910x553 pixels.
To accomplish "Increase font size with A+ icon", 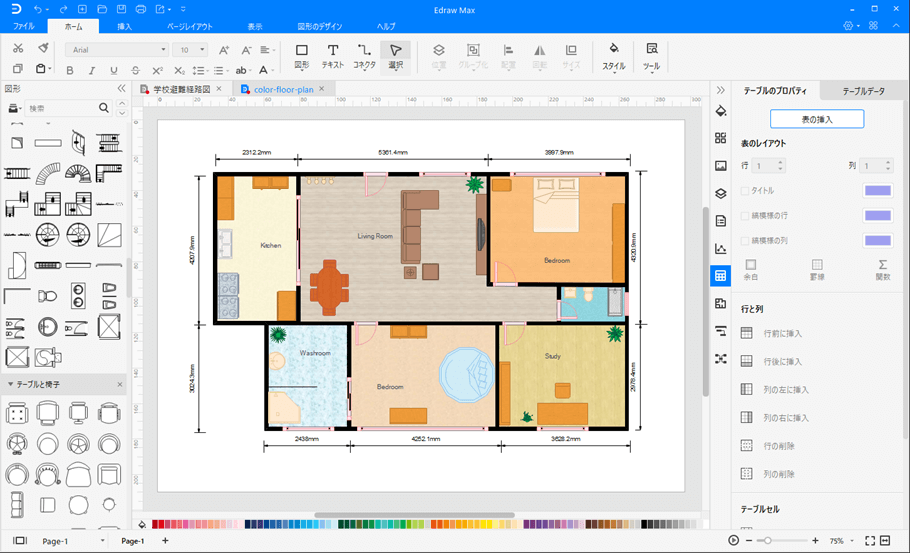I will [224, 50].
